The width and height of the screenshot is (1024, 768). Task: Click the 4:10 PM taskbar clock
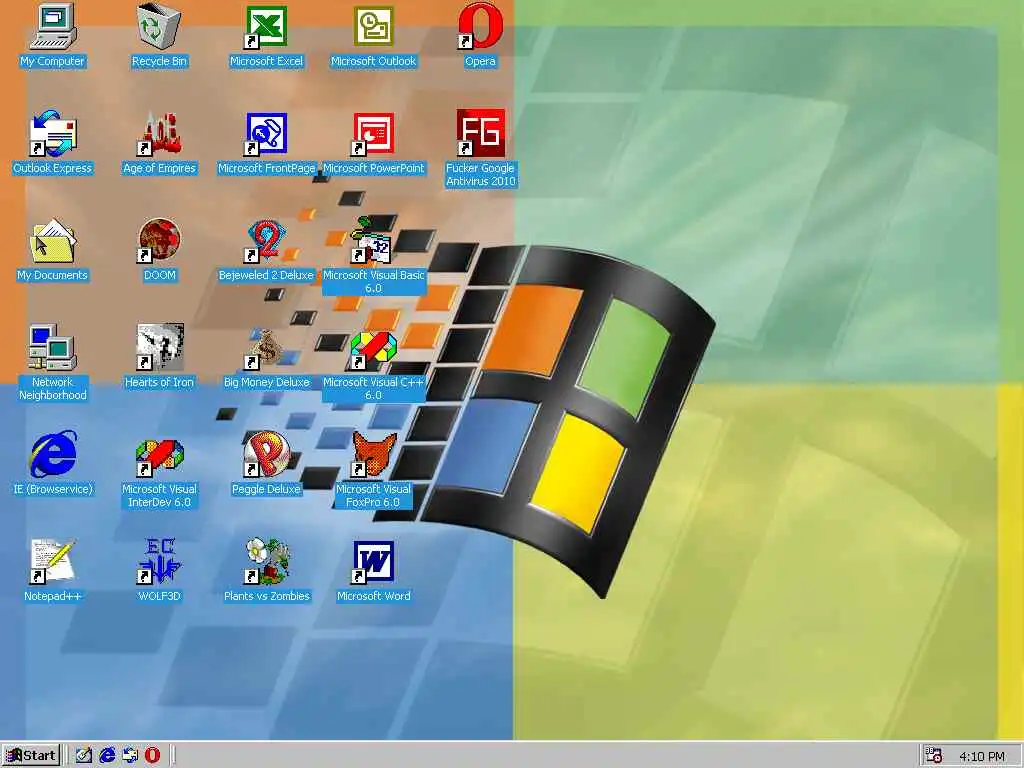(982, 757)
